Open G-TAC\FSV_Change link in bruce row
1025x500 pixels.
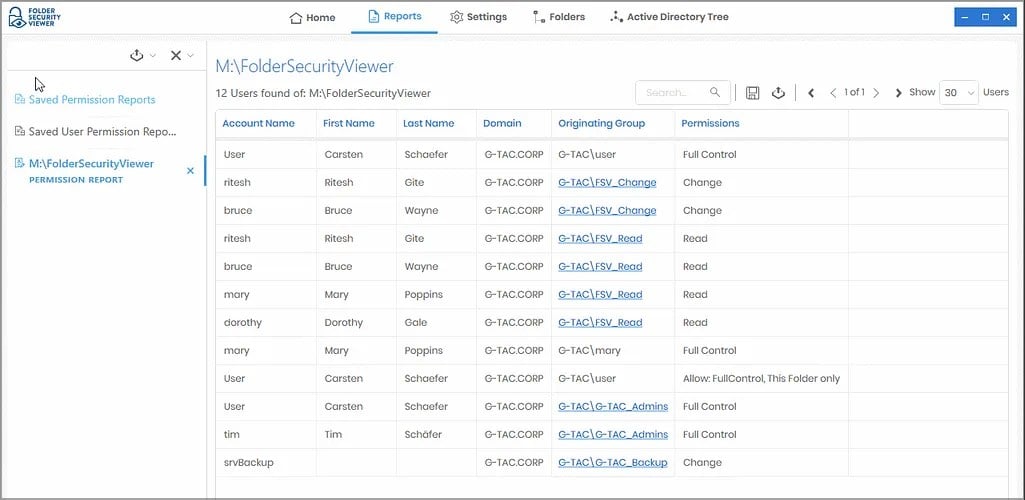(x=607, y=211)
